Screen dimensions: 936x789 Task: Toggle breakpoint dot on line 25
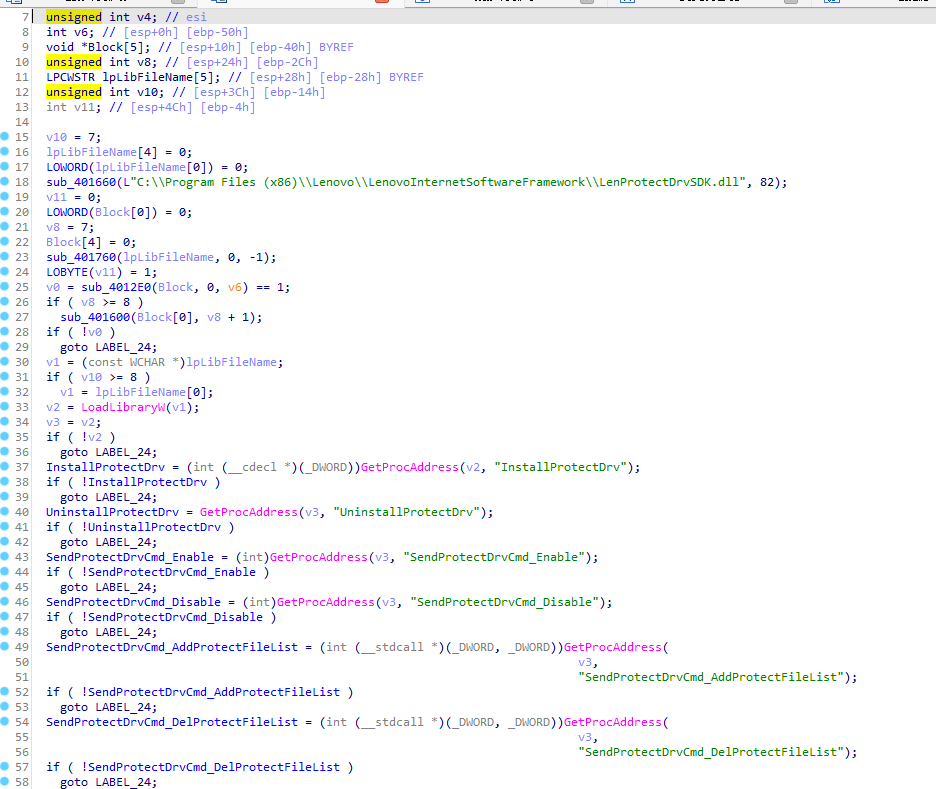click(x=5, y=286)
